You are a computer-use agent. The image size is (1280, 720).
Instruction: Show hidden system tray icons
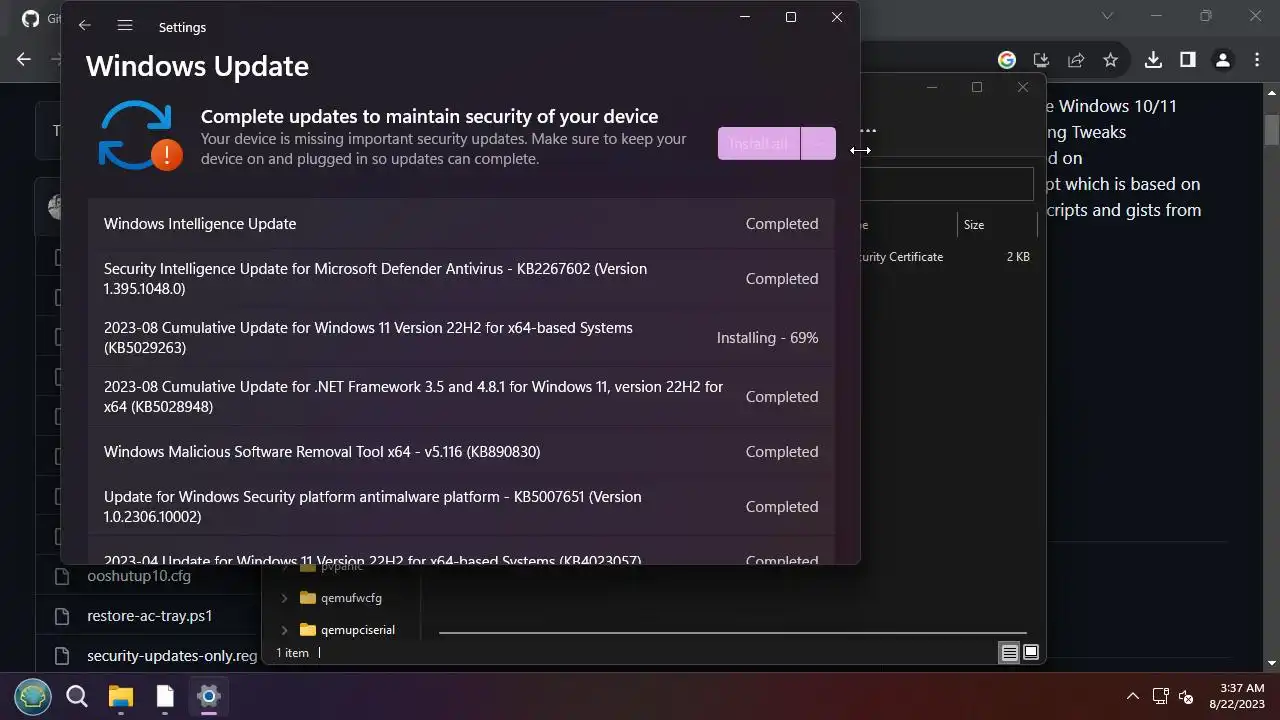[x=1133, y=696]
